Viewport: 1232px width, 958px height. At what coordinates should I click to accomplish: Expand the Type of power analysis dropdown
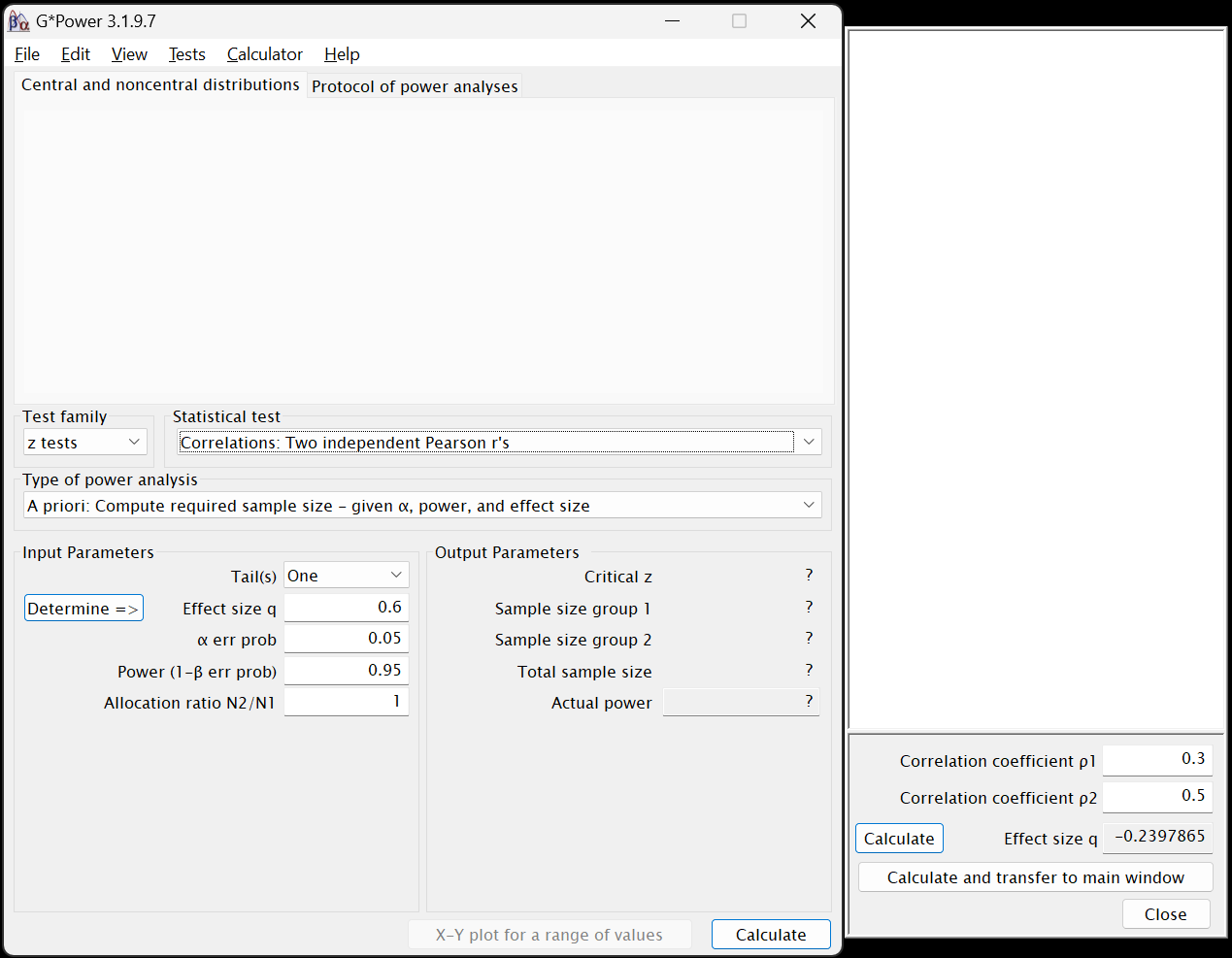(x=422, y=506)
